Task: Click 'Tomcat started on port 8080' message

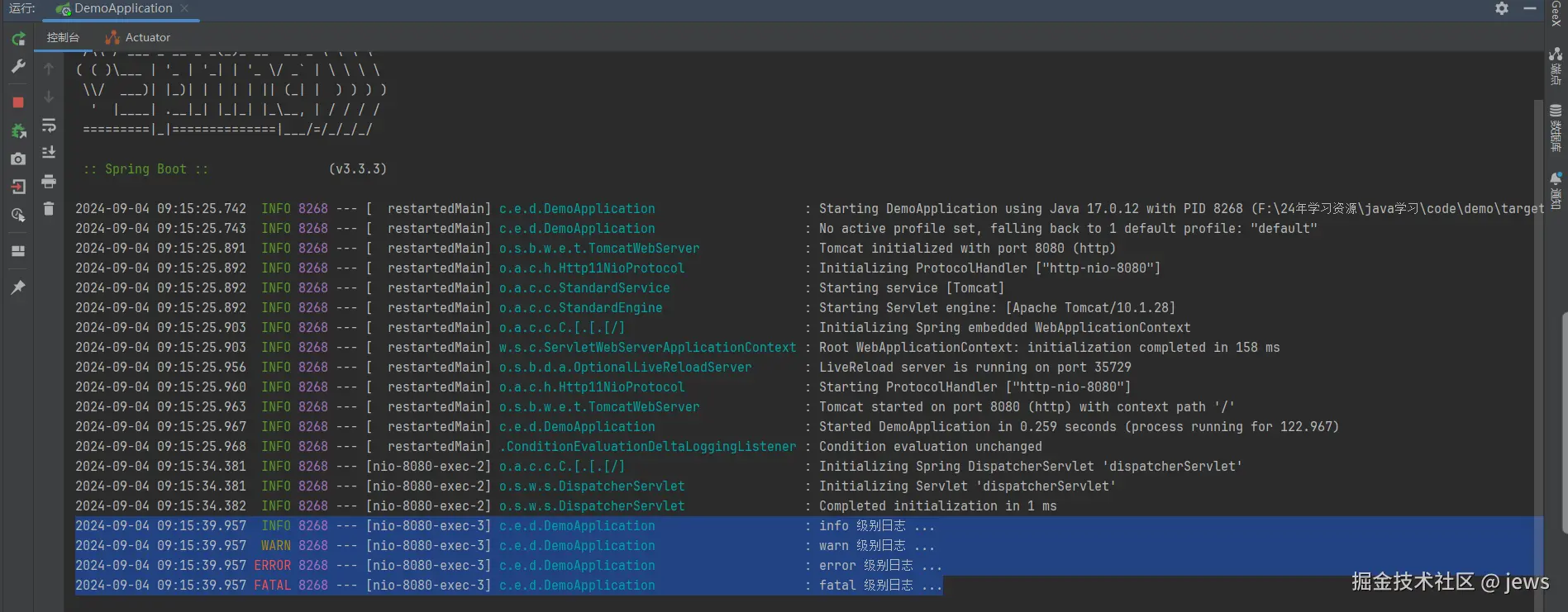Action: [1027, 407]
